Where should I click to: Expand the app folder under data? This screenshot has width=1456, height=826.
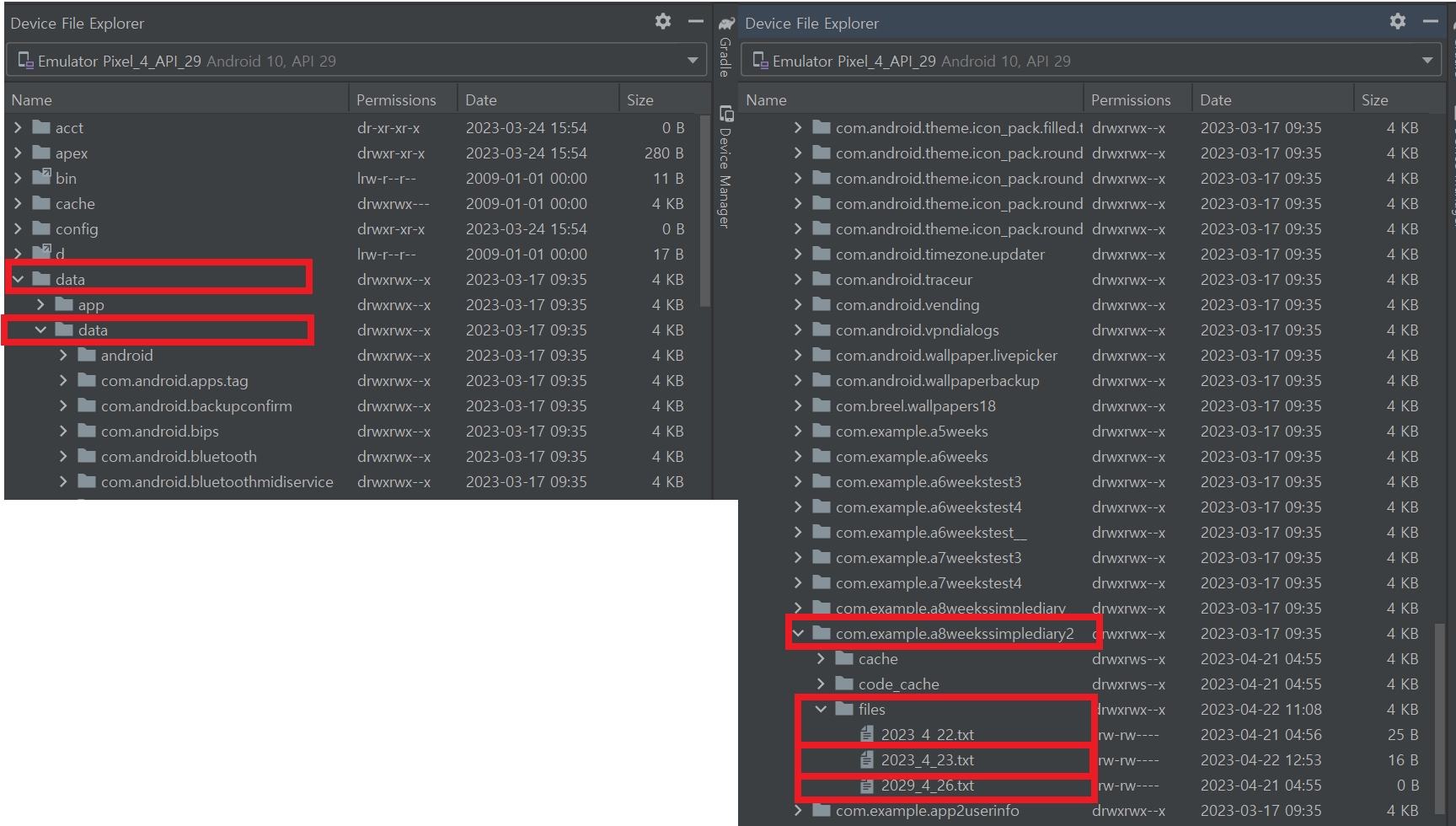40,304
